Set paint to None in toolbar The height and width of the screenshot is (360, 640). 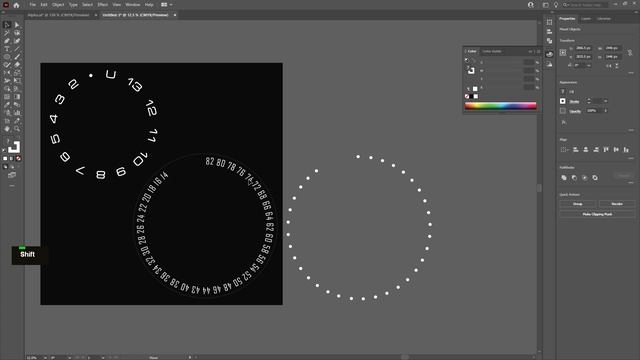(x=19, y=158)
